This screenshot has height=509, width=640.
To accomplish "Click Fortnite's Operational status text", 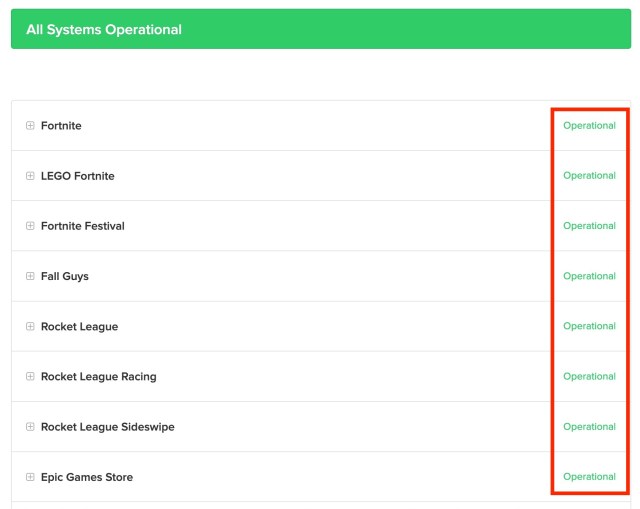I will point(589,126).
